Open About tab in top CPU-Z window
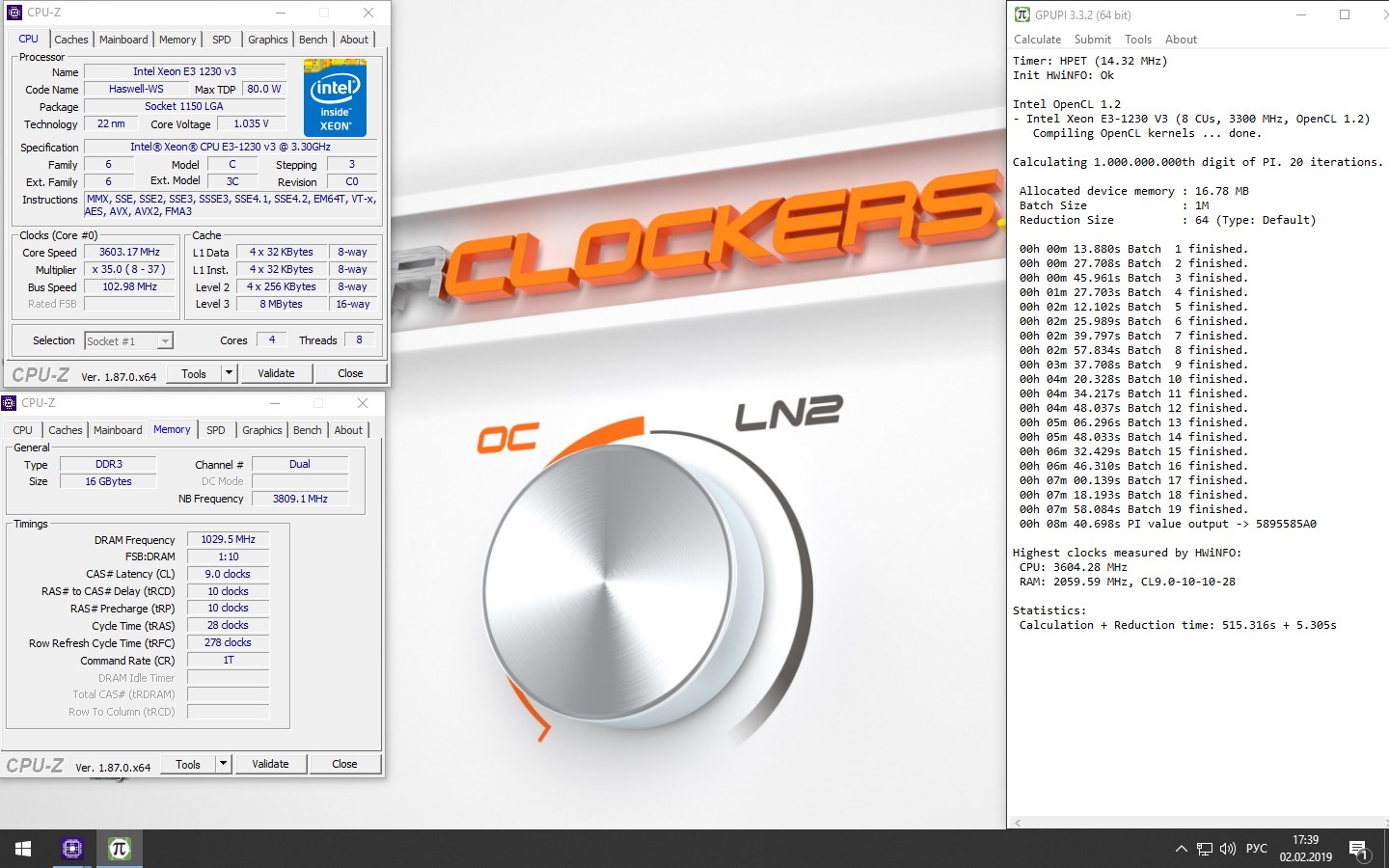The image size is (1389, 868). click(354, 40)
